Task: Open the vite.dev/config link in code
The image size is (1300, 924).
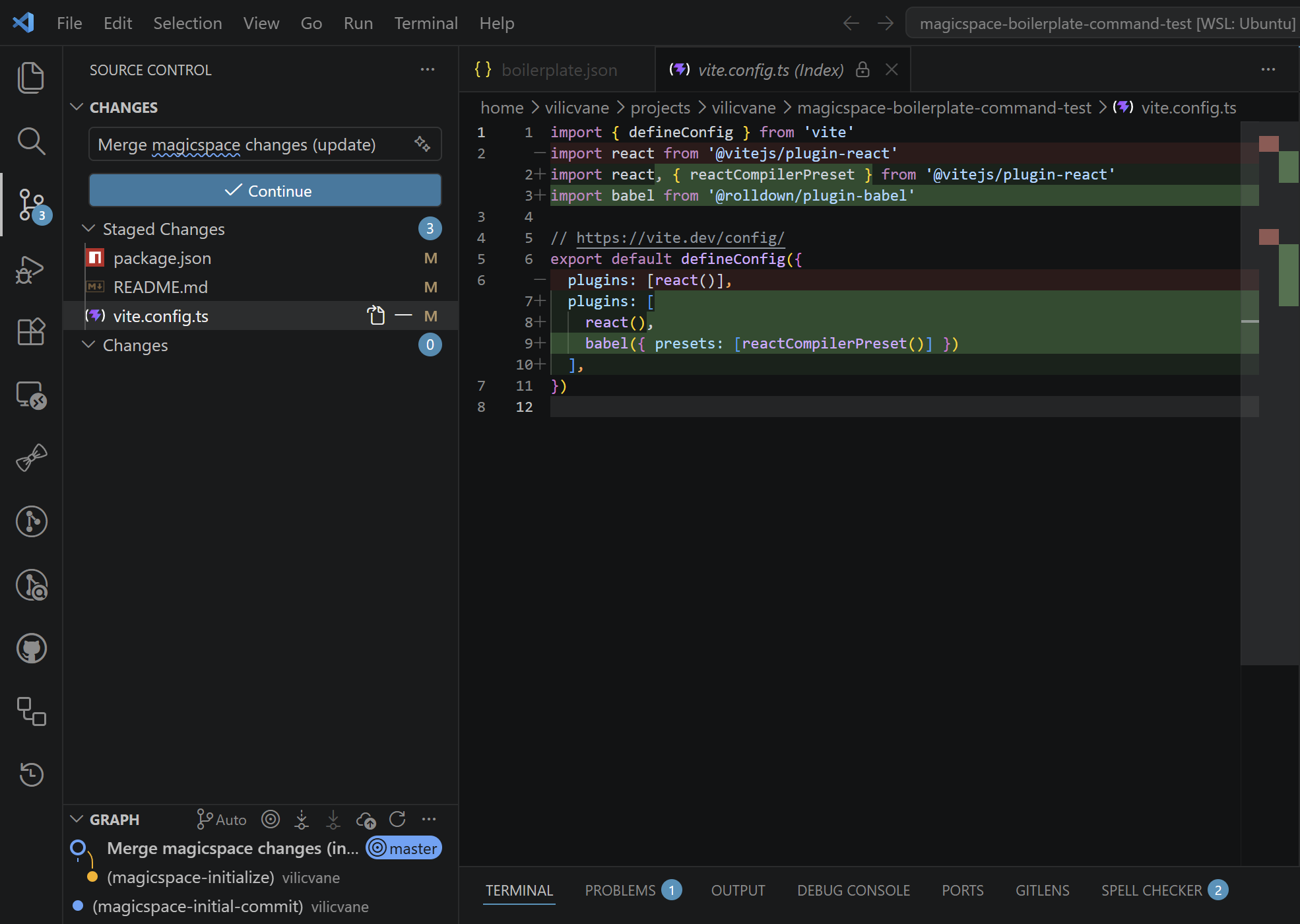Action: 680,238
